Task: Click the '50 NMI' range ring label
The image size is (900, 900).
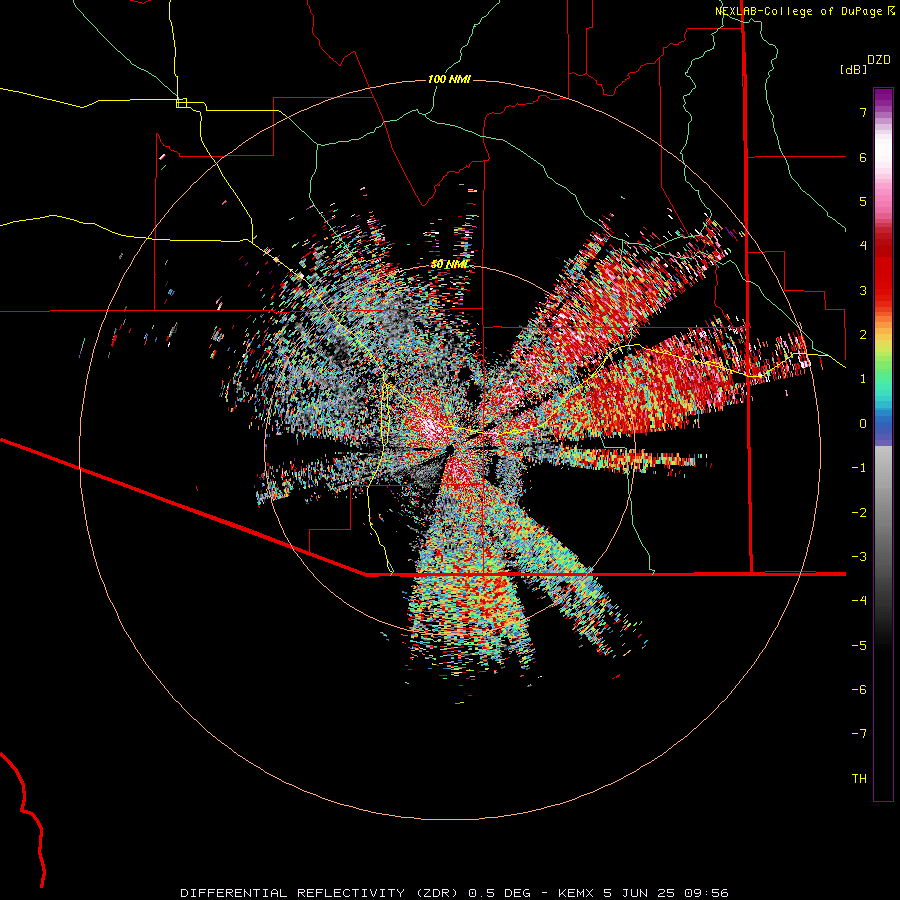Action: click(x=449, y=264)
